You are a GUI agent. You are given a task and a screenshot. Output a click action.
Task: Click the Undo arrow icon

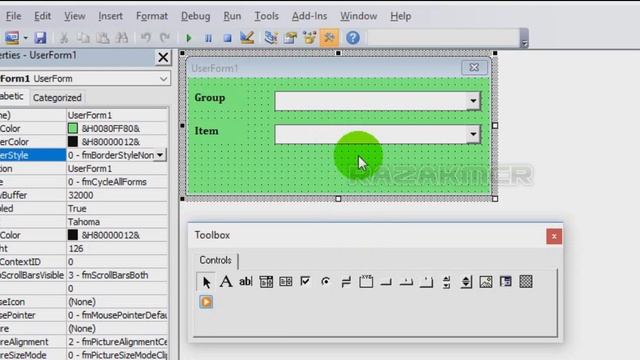click(145, 38)
